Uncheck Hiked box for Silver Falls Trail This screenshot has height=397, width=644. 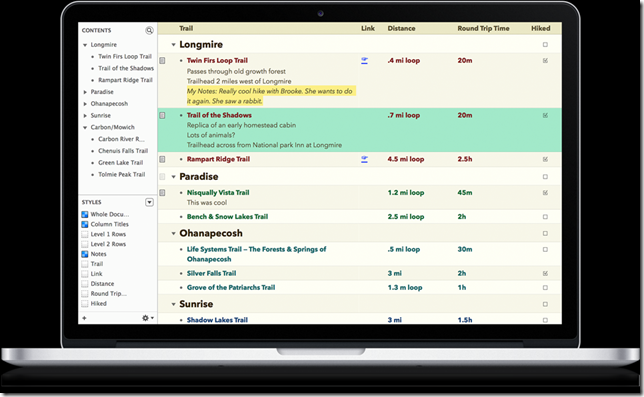545,273
